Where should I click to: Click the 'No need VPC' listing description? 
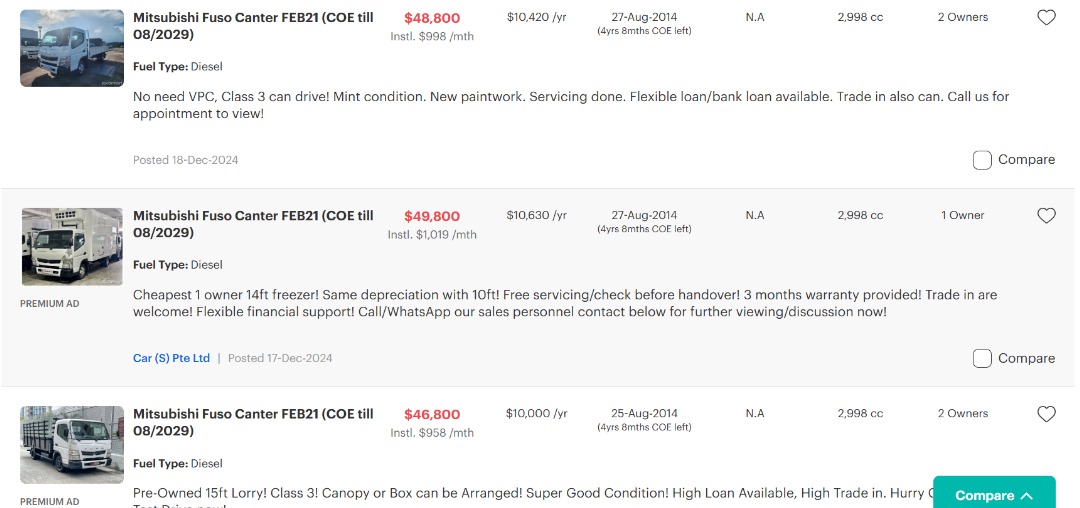coord(570,105)
